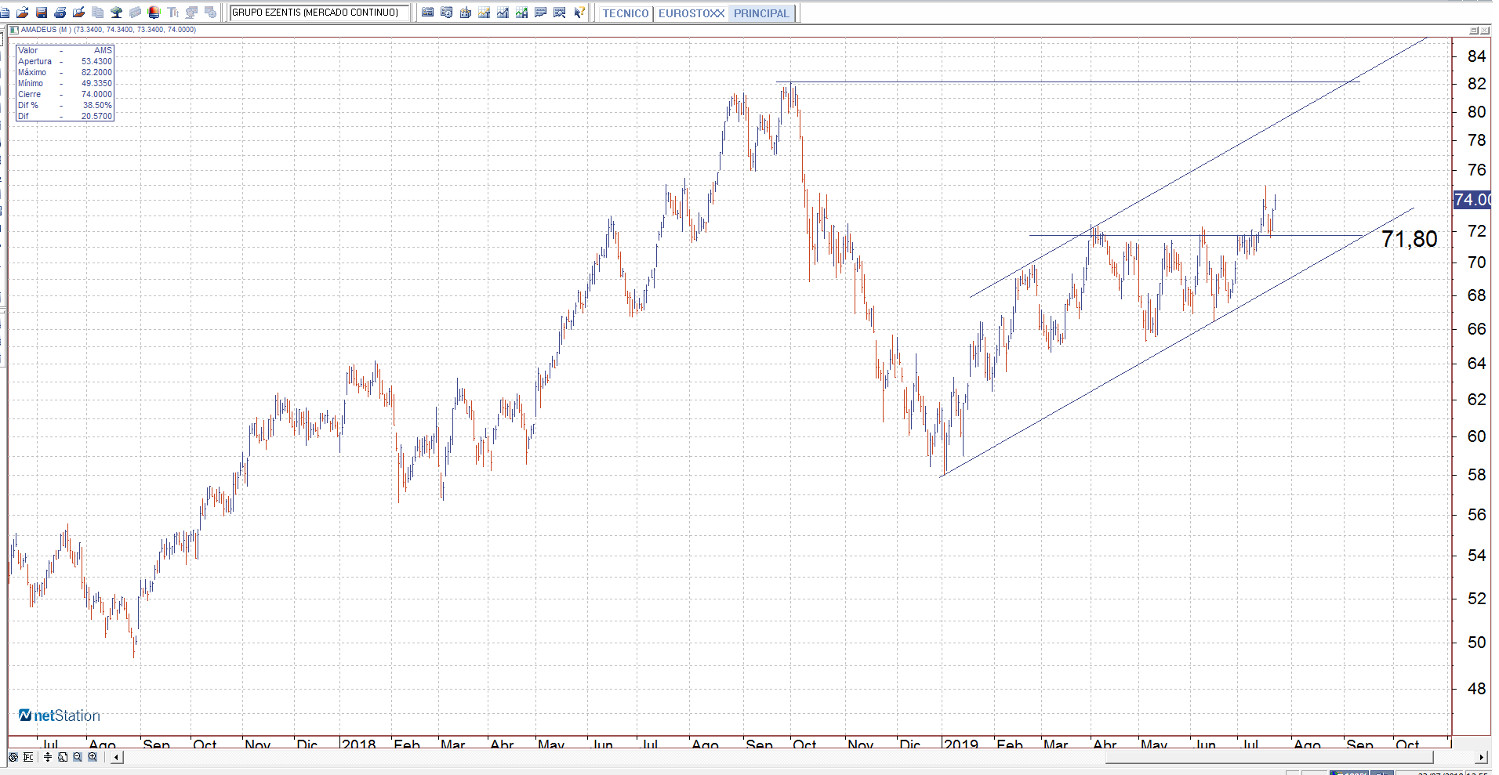The width and height of the screenshot is (1499, 775).
Task: Click the blue 74.00 current price marker
Action: click(x=1472, y=200)
